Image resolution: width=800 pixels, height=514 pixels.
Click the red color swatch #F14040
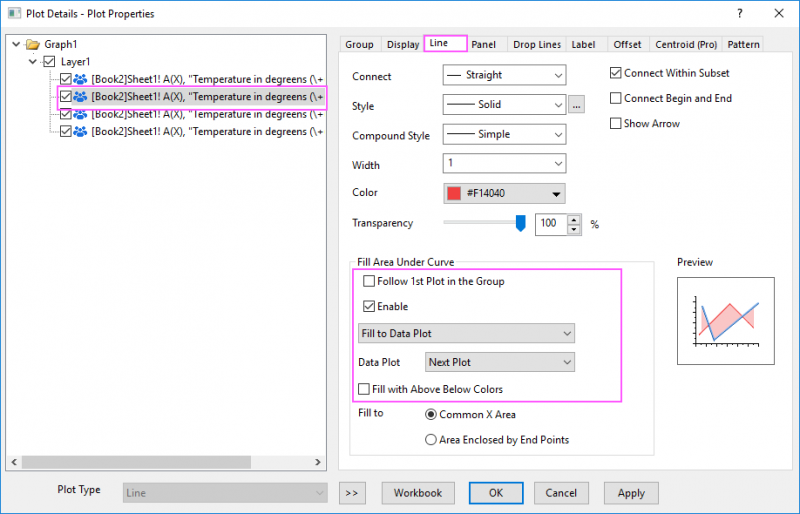[x=454, y=193]
